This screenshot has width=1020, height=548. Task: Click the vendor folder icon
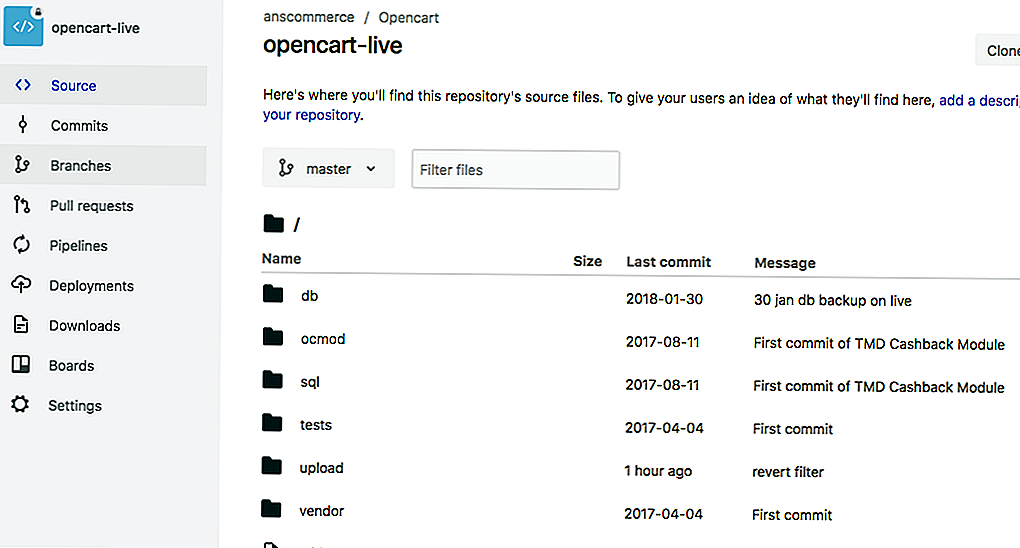point(273,510)
